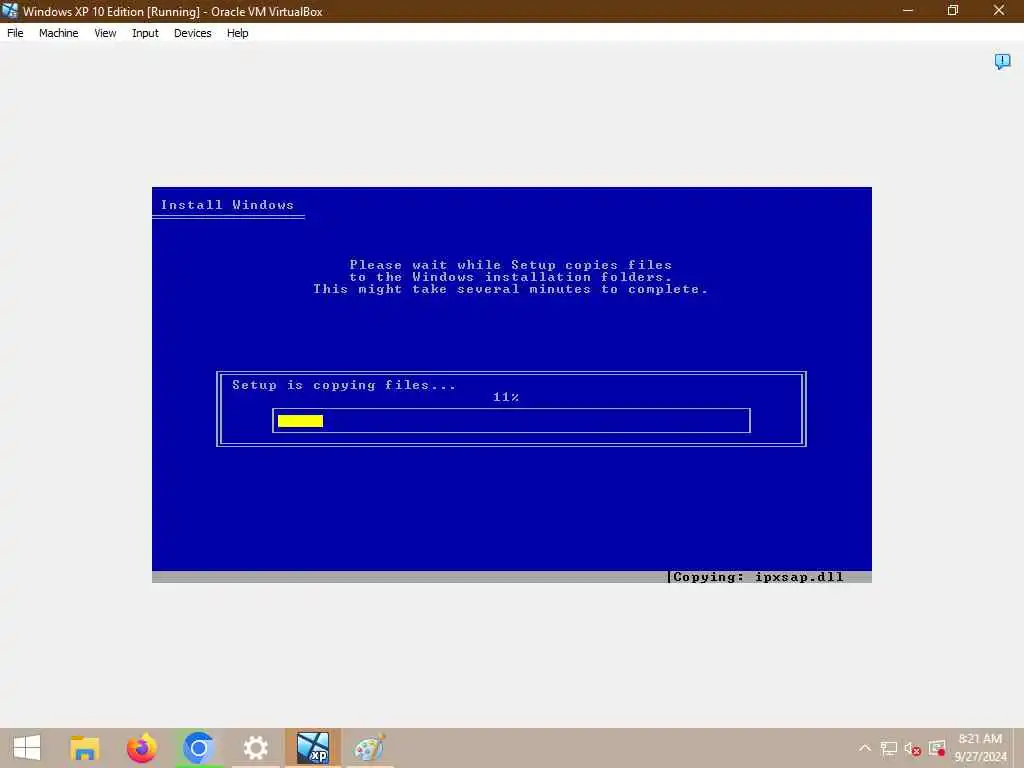Select the VirtualBox XP taskbar icon
Viewport: 1024px width, 768px height.
pyautogui.click(x=313, y=748)
